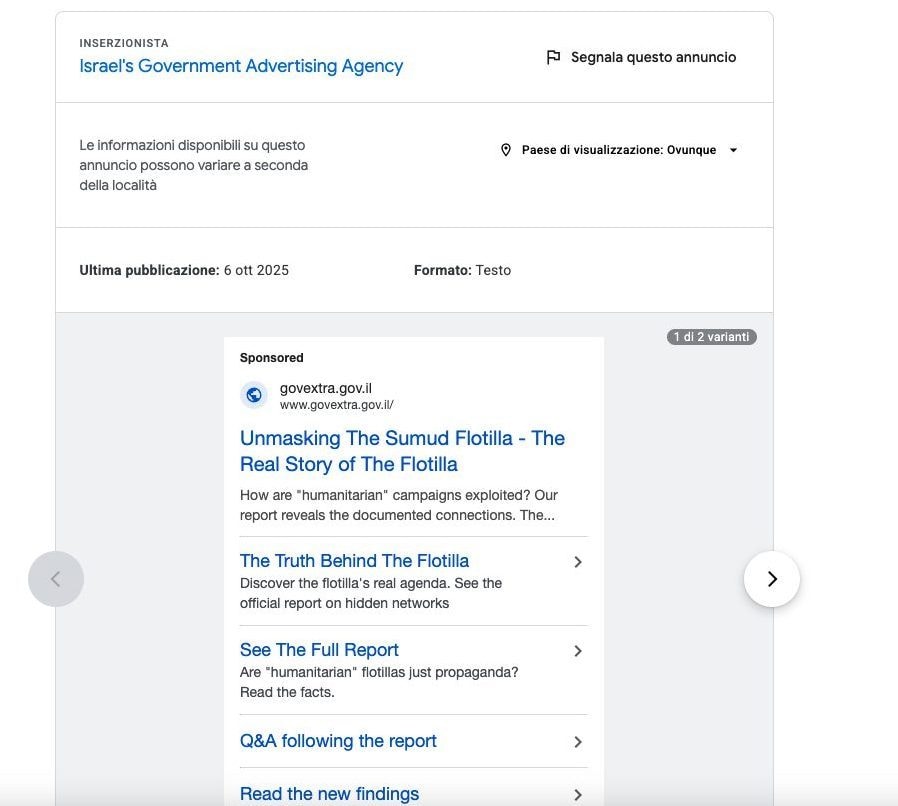Expand the country selector caret arrow

[x=733, y=150]
